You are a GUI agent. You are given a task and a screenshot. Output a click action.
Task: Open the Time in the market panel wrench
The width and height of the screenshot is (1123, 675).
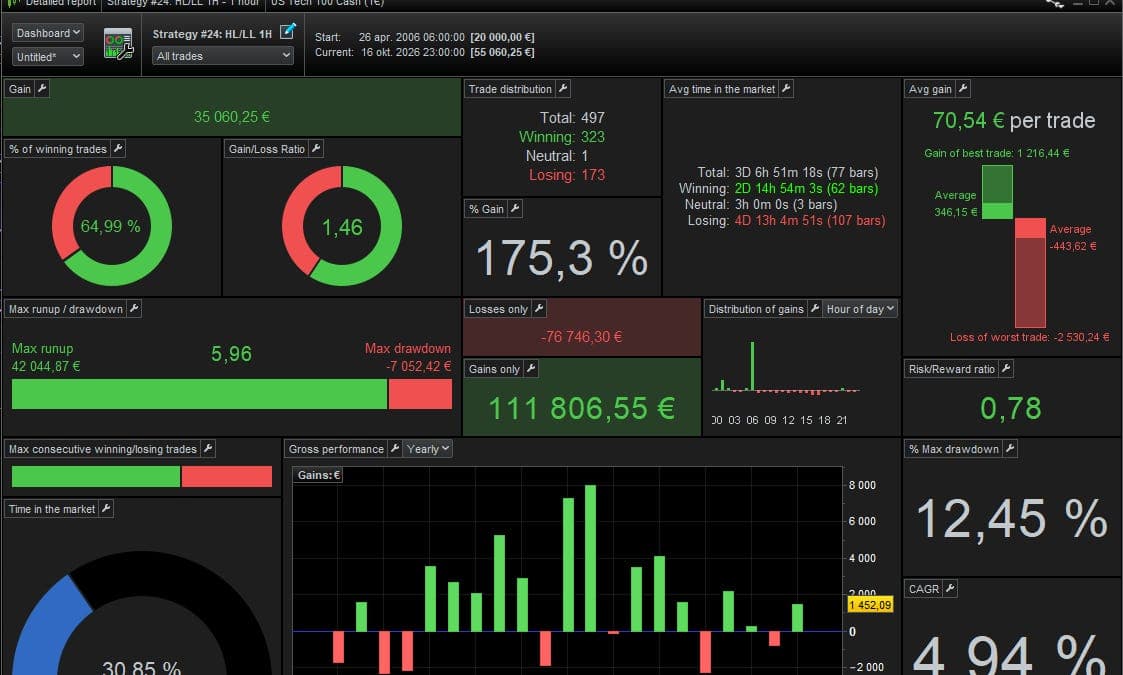tap(106, 509)
